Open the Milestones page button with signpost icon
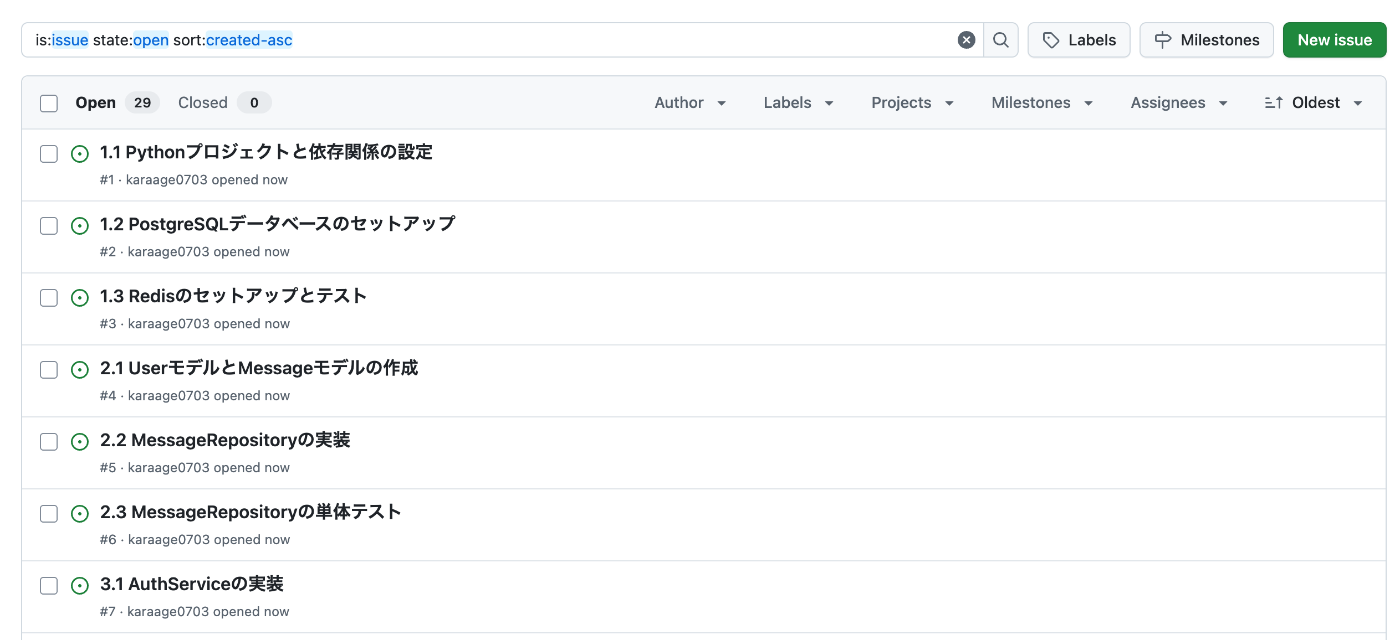The height and width of the screenshot is (640, 1400). (x=1207, y=40)
